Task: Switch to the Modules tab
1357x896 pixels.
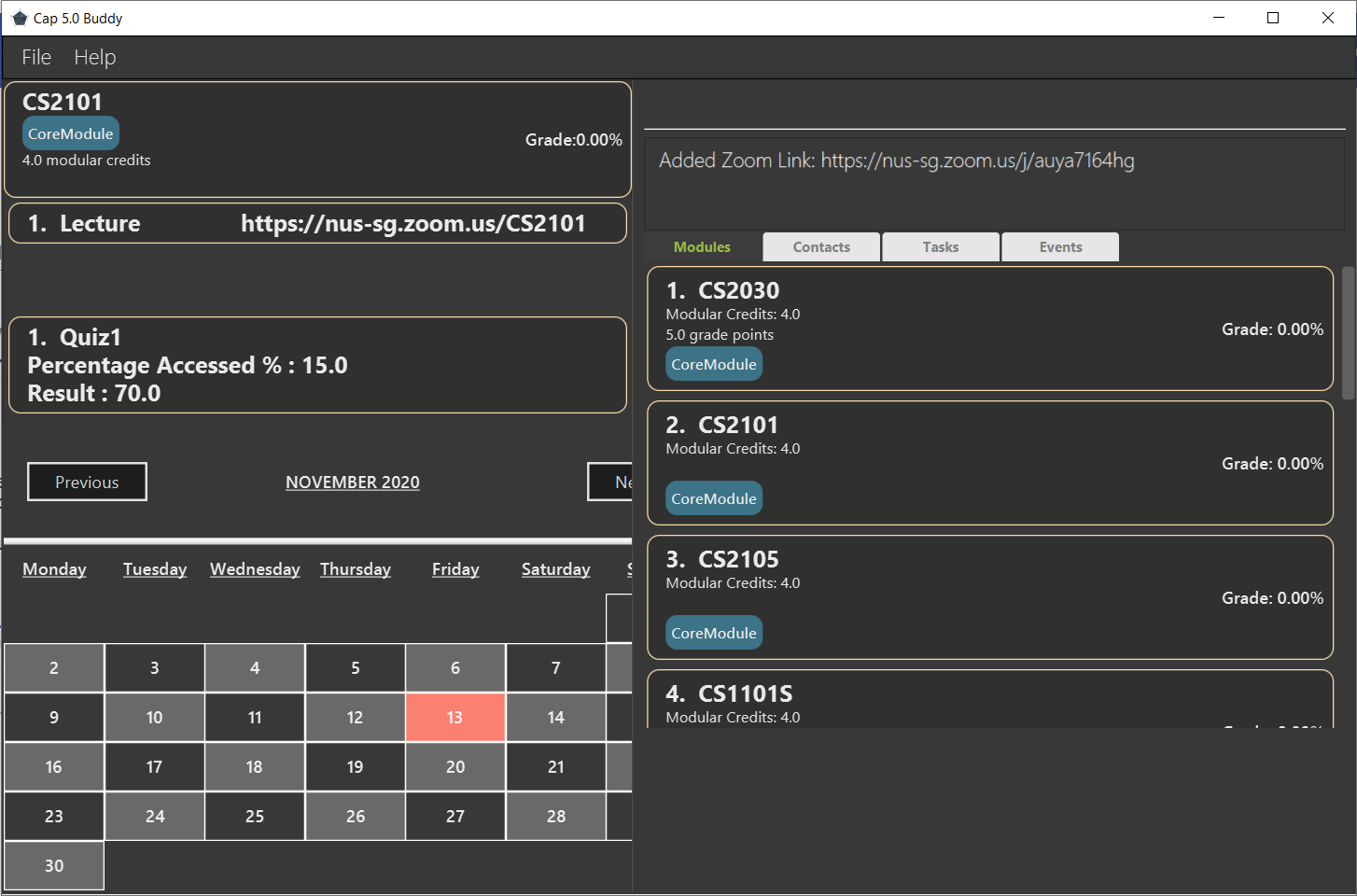Action: click(702, 247)
